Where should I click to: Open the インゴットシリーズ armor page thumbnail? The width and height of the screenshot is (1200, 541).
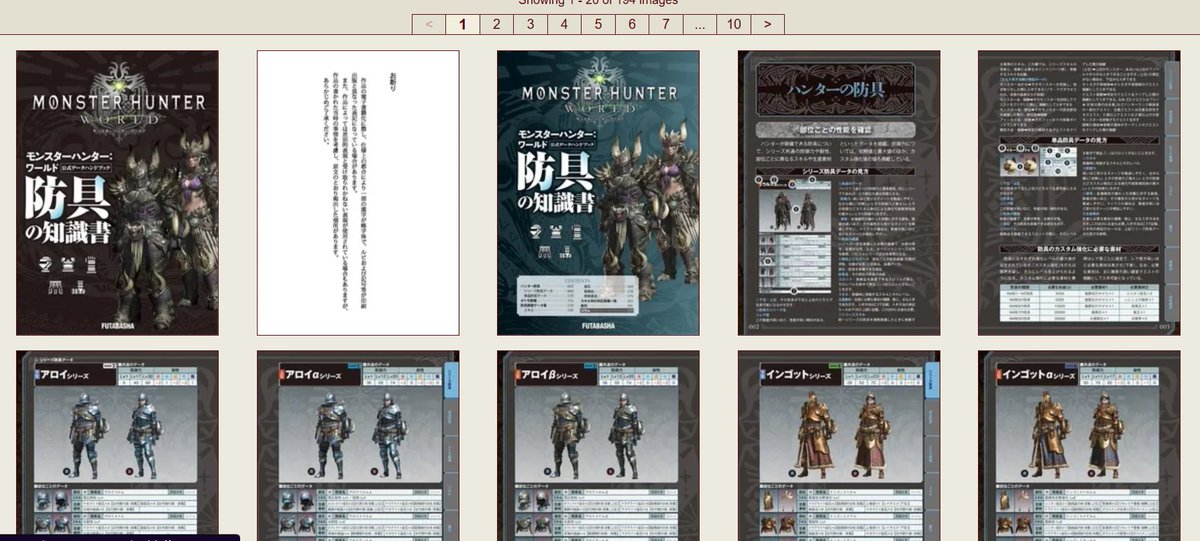pyautogui.click(x=839, y=445)
